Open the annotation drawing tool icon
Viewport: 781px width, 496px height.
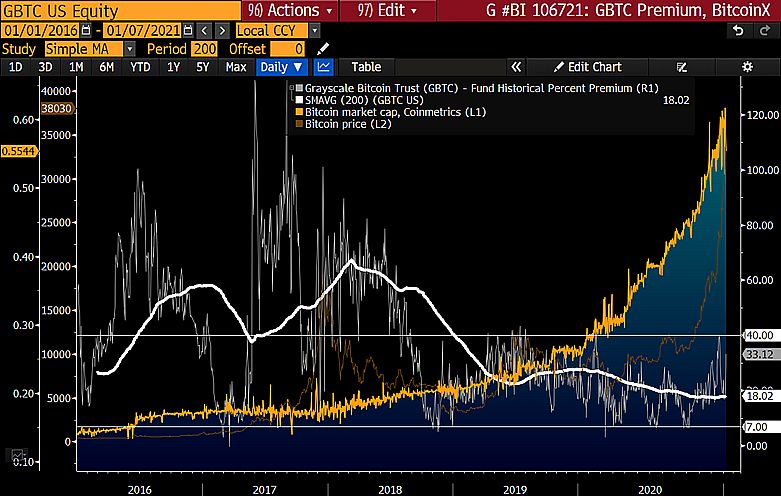tap(682, 67)
